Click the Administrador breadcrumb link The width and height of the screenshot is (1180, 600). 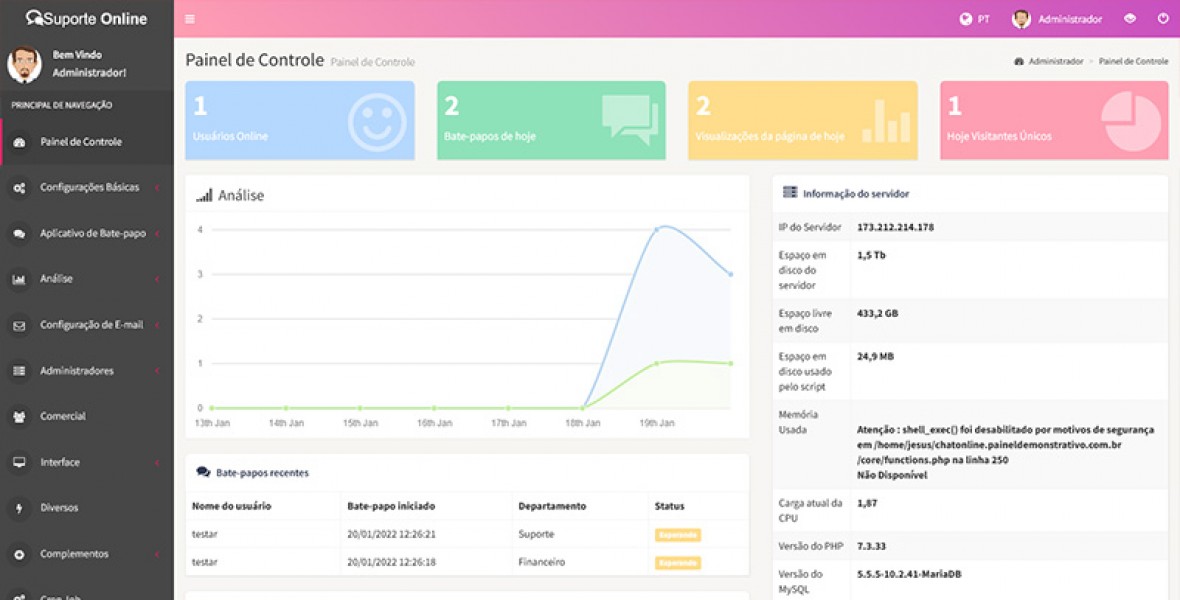(1056, 62)
